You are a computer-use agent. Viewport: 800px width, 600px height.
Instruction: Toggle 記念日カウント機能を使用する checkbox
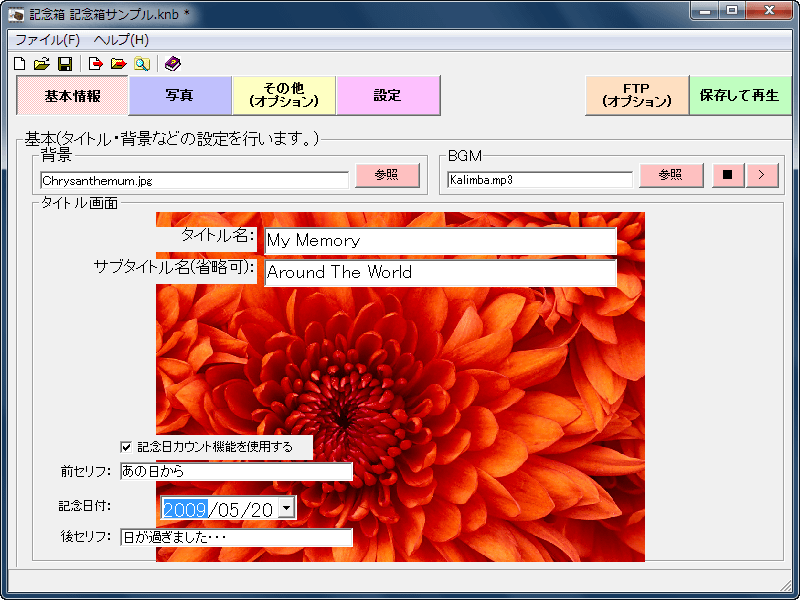point(126,447)
